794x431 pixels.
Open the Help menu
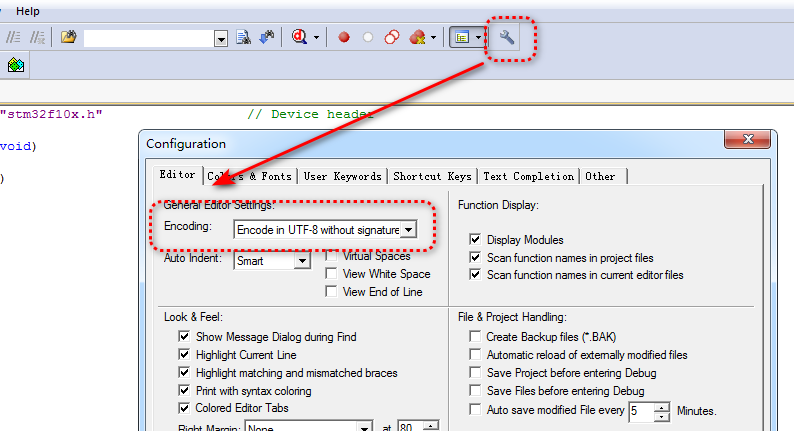(27, 11)
